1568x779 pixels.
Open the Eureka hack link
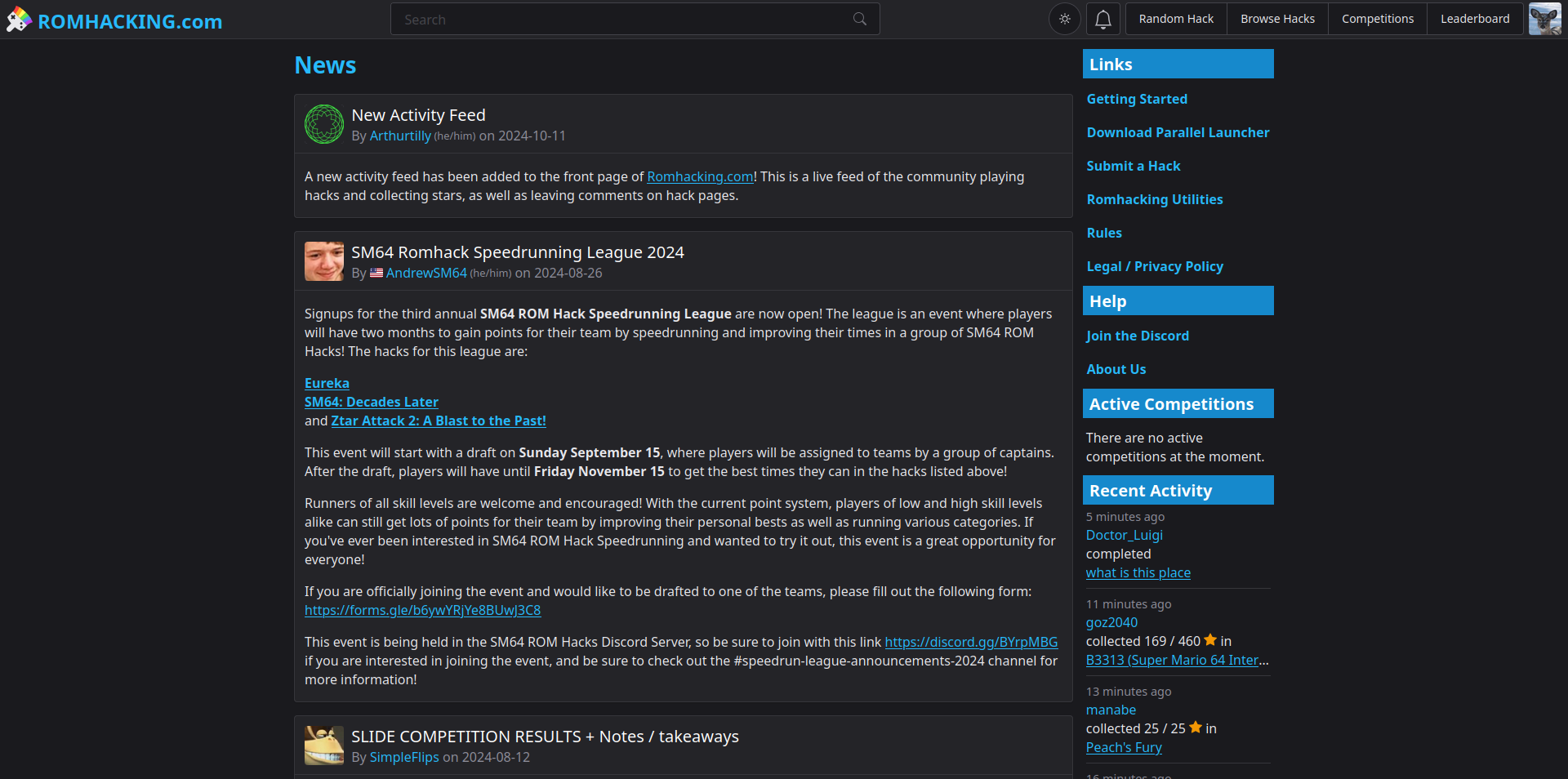(327, 383)
